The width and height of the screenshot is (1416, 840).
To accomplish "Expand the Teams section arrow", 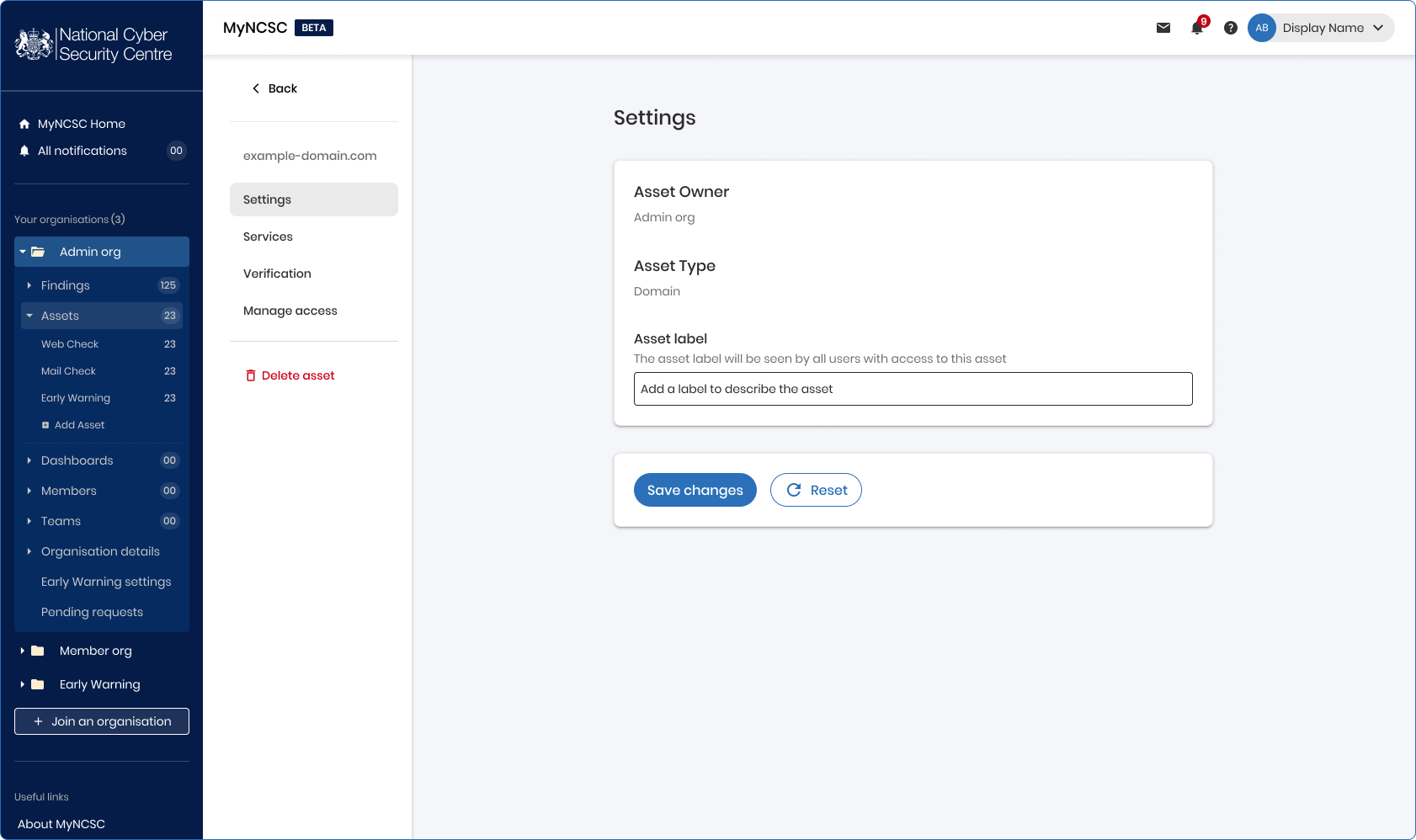I will tap(29, 521).
